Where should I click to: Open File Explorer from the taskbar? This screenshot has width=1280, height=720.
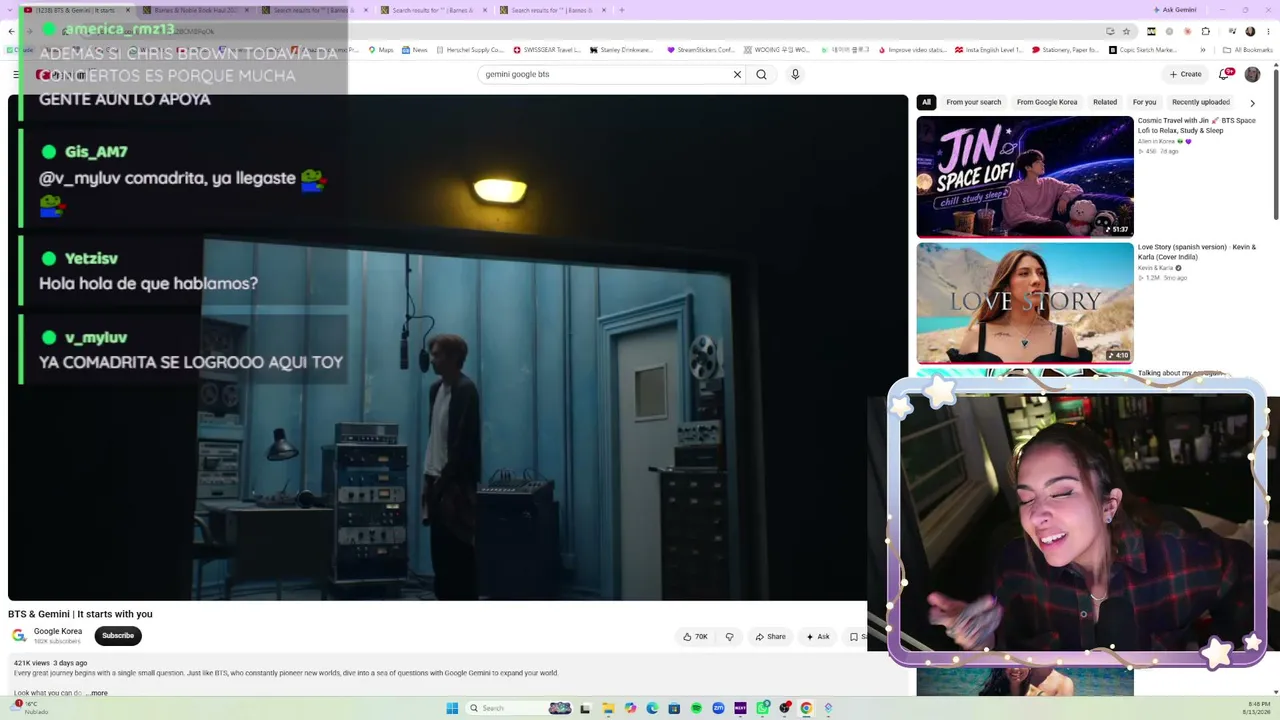[608, 708]
